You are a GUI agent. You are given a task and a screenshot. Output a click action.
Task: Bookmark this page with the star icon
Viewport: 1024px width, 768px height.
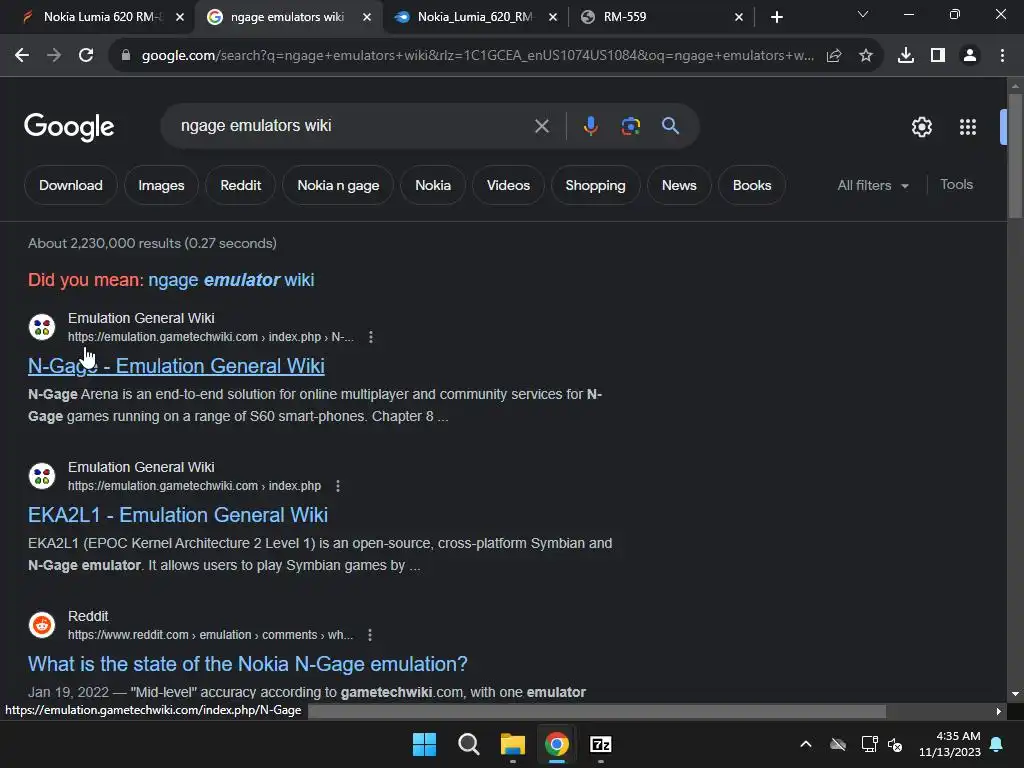pyautogui.click(x=866, y=56)
